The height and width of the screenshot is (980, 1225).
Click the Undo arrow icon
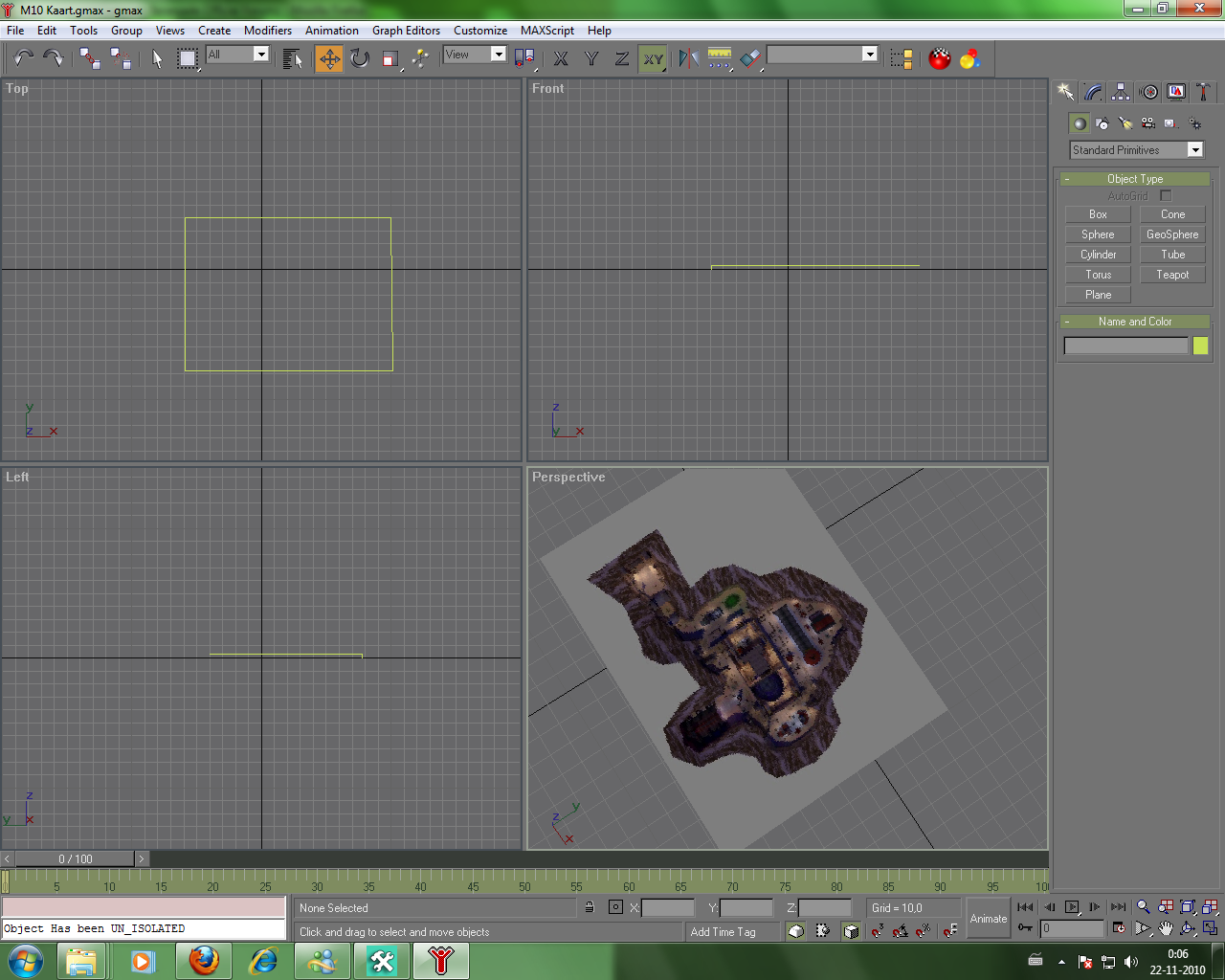point(24,59)
